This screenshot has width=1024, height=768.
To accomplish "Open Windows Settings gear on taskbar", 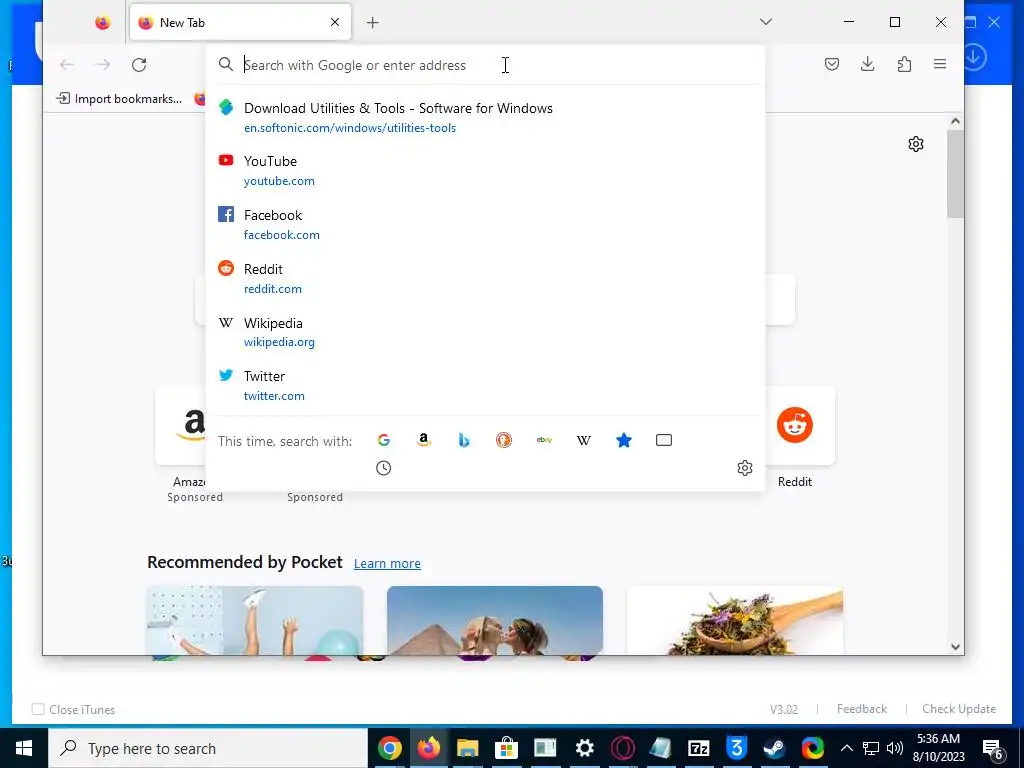I will 584,748.
